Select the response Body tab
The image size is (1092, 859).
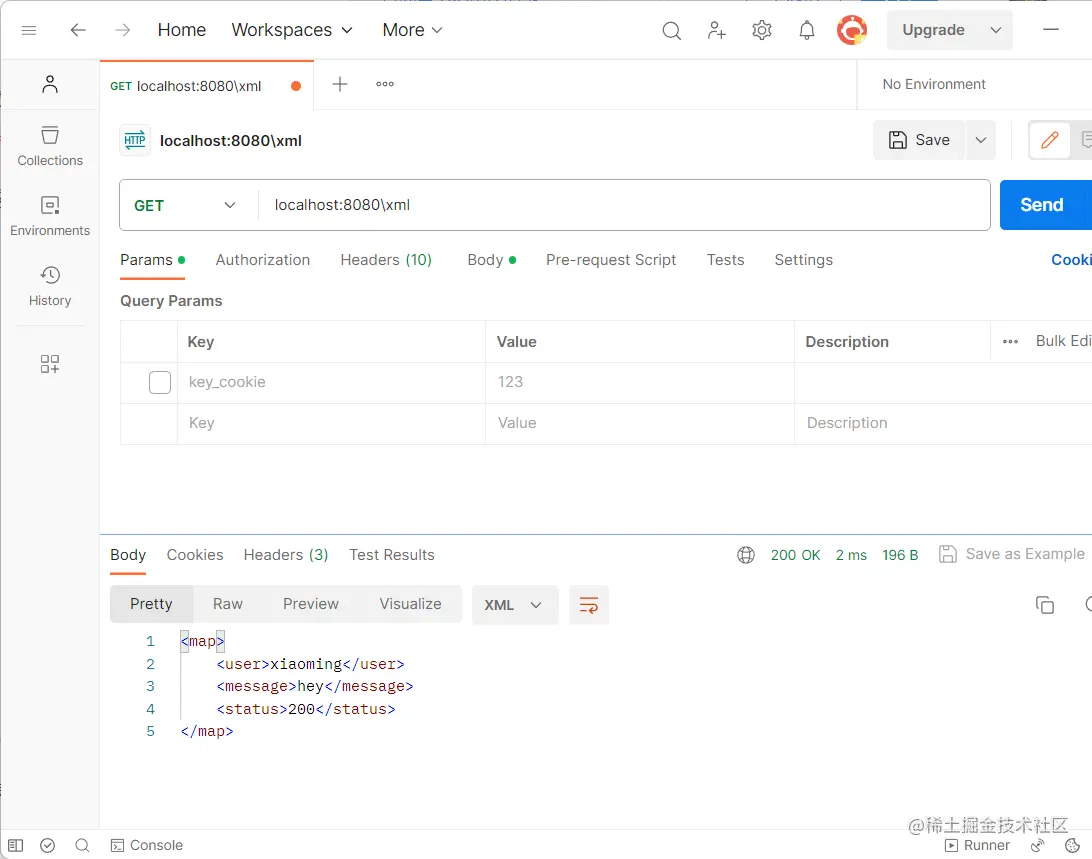[x=128, y=555]
